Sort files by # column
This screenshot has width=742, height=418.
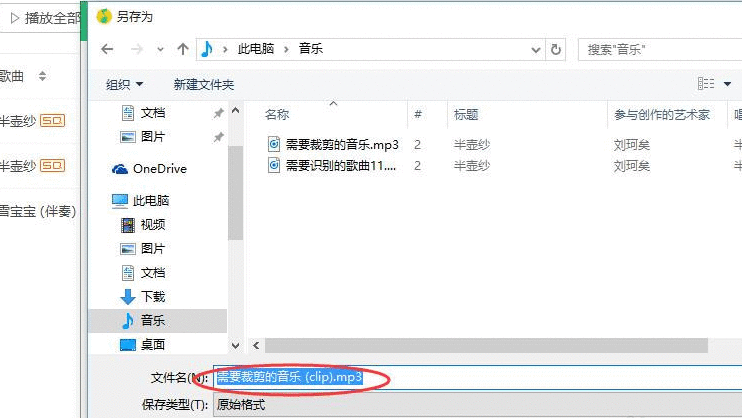click(x=418, y=115)
